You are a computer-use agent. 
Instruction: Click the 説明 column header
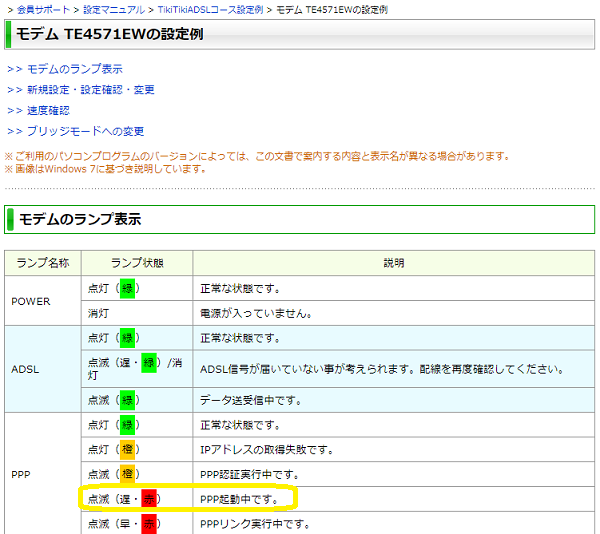pyautogui.click(x=394, y=263)
